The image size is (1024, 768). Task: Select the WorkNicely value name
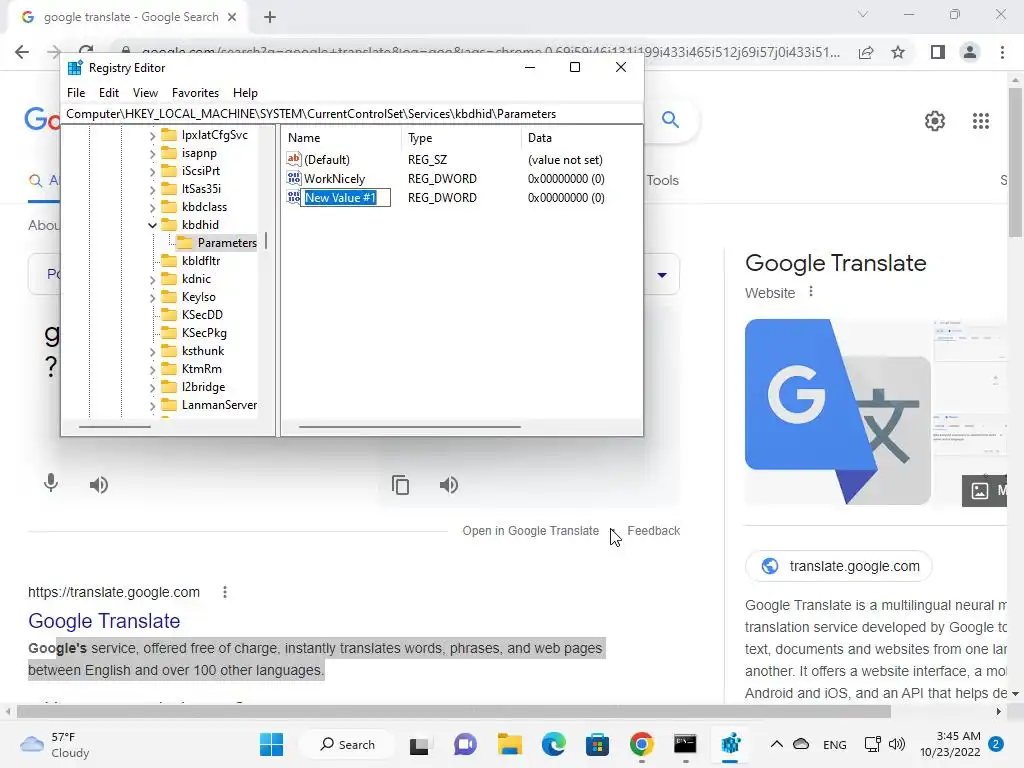(334, 178)
